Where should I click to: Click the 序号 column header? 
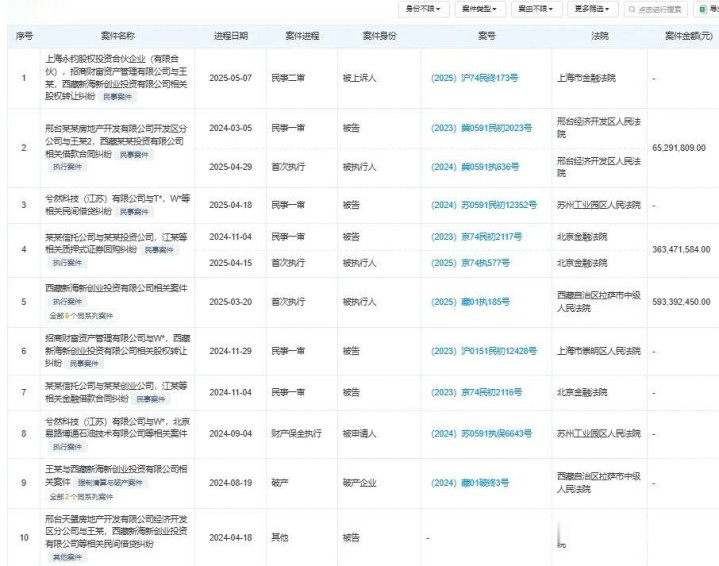coord(24,36)
